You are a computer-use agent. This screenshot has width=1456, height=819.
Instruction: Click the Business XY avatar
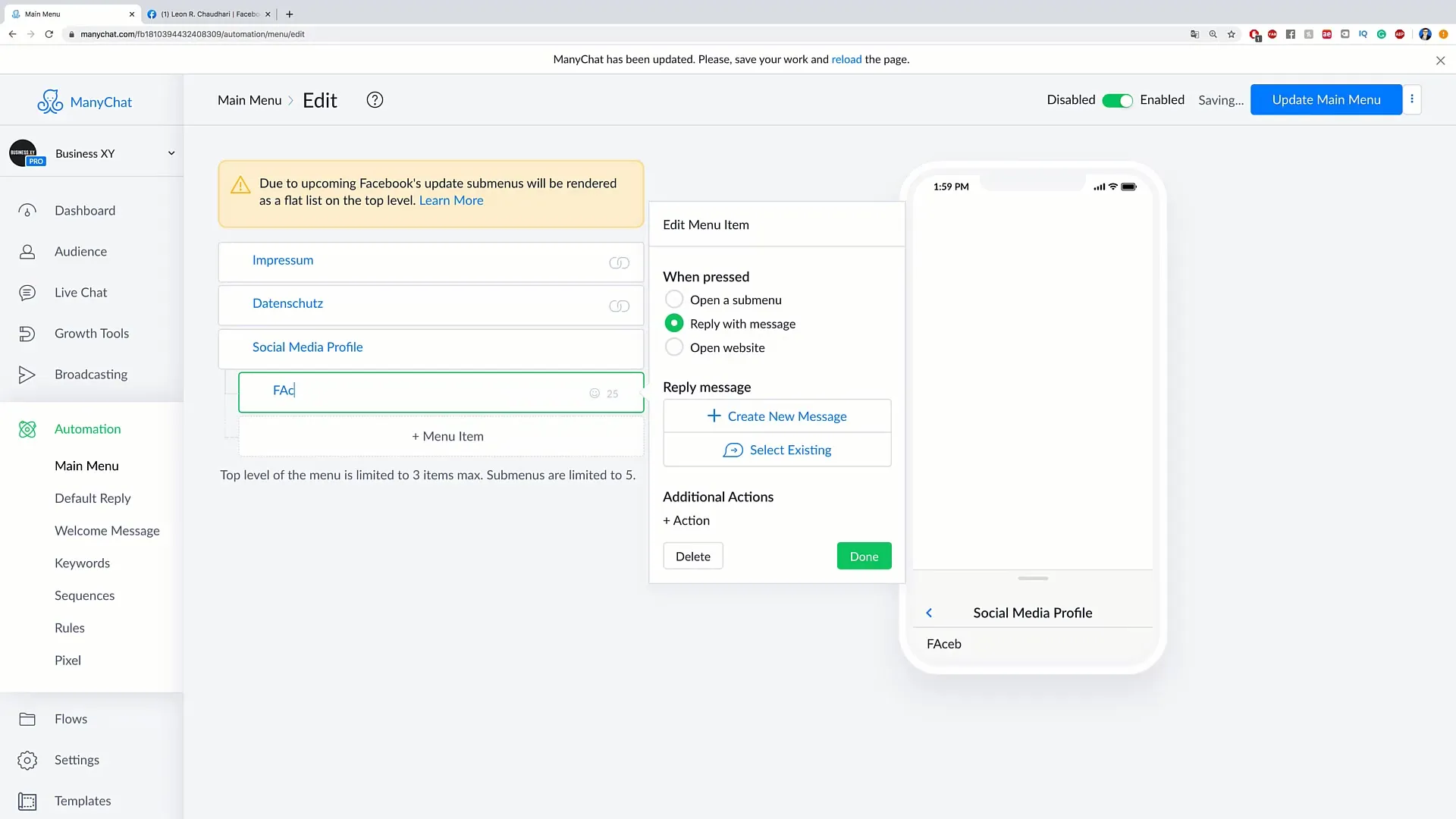point(24,153)
